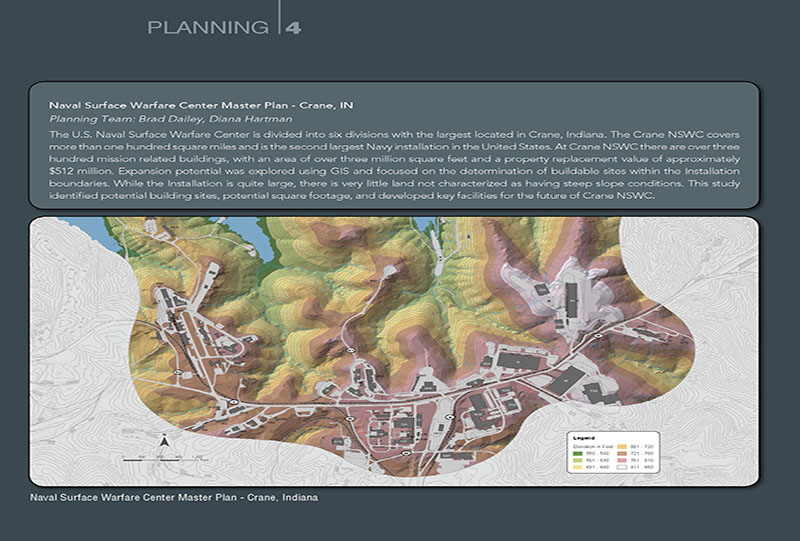
Task: Click the north arrow symbol on the map
Action: pyautogui.click(x=165, y=440)
